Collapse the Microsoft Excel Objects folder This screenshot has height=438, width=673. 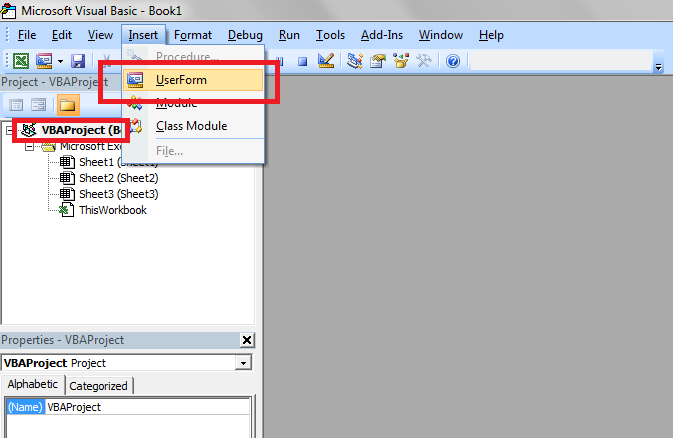[x=29, y=147]
